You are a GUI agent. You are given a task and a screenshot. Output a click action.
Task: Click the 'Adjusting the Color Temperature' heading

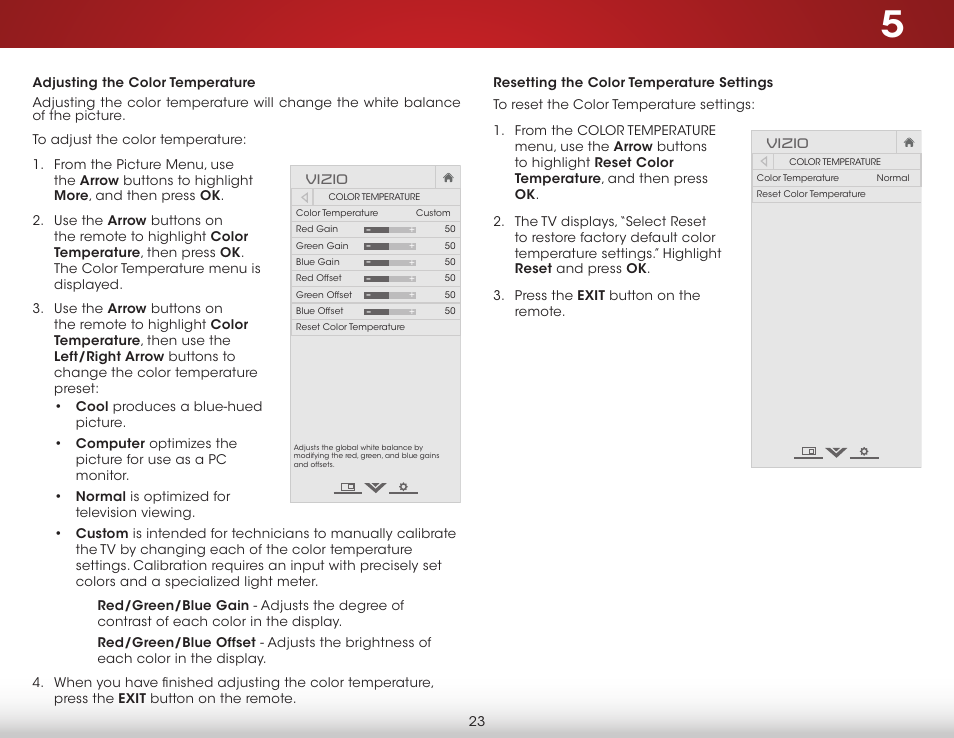(x=144, y=82)
